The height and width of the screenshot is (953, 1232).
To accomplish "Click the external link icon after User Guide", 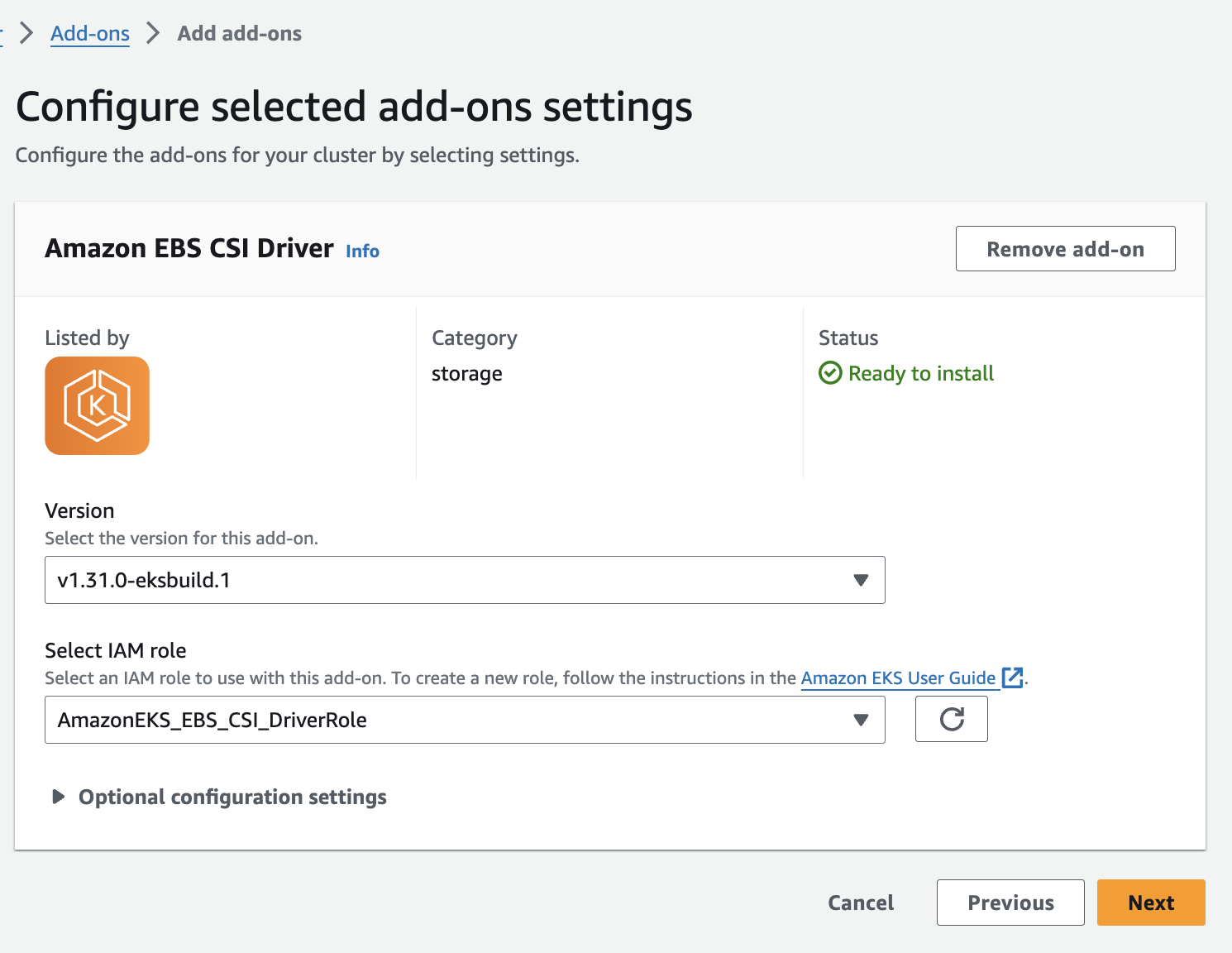I will click(x=1012, y=678).
